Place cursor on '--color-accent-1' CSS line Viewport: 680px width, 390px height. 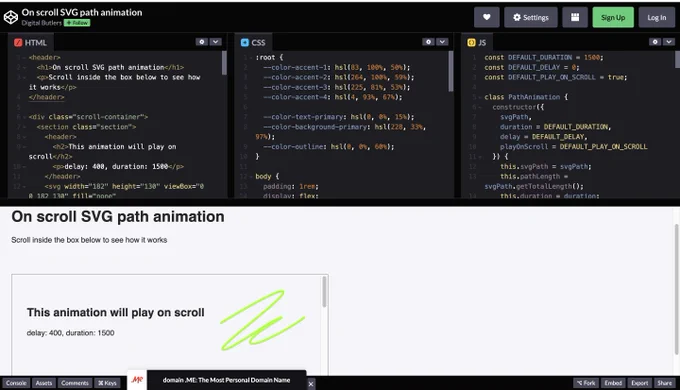(337, 67)
